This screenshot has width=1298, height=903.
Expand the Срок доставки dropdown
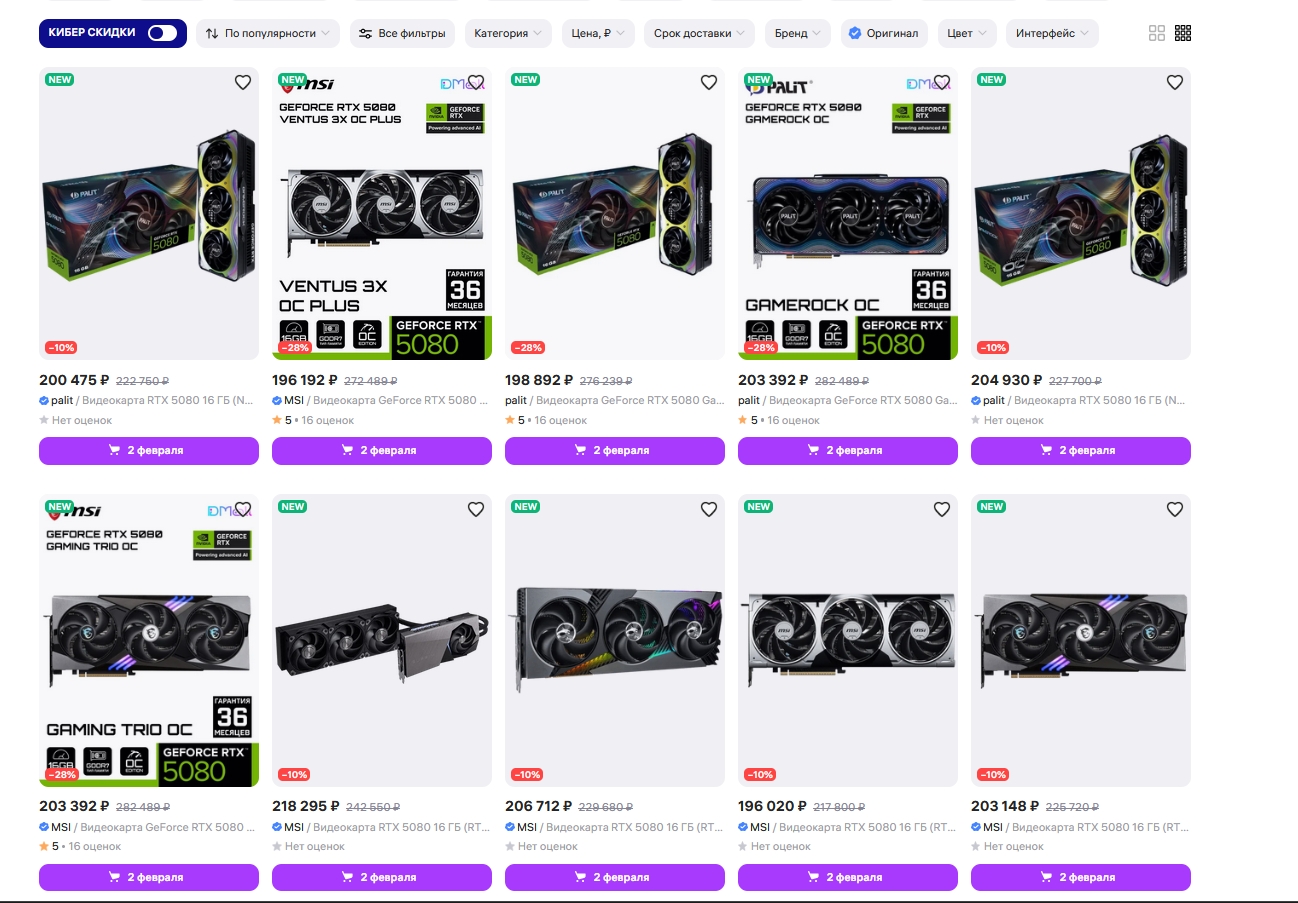pos(700,33)
